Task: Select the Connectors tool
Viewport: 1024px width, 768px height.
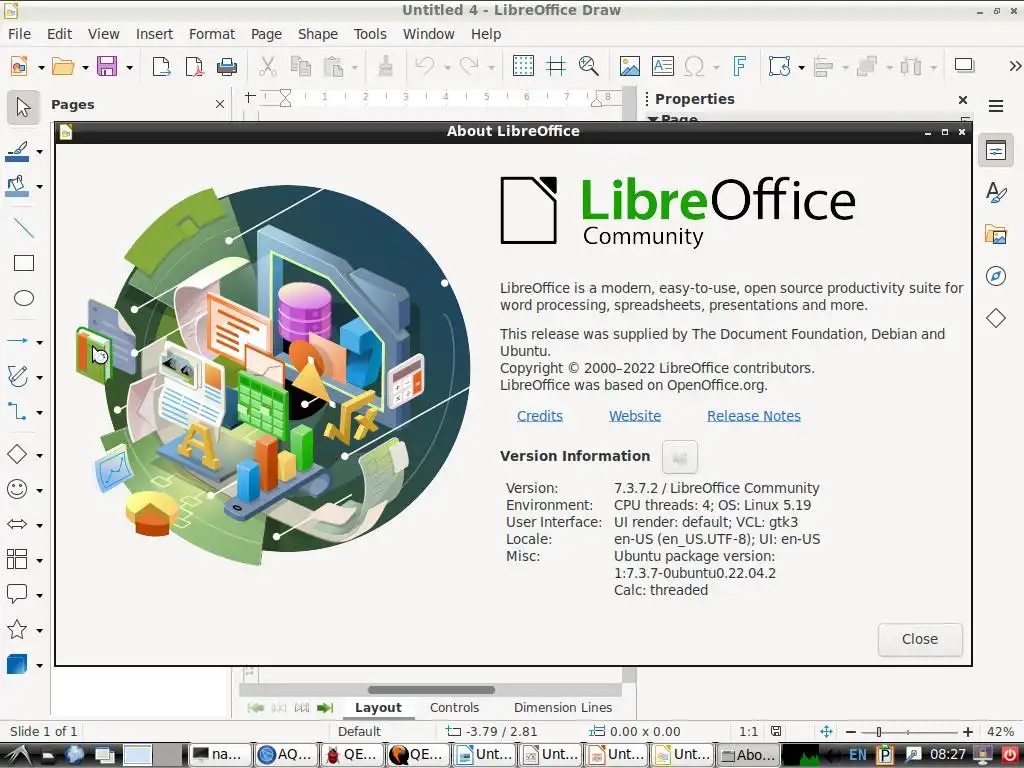Action: (x=17, y=411)
